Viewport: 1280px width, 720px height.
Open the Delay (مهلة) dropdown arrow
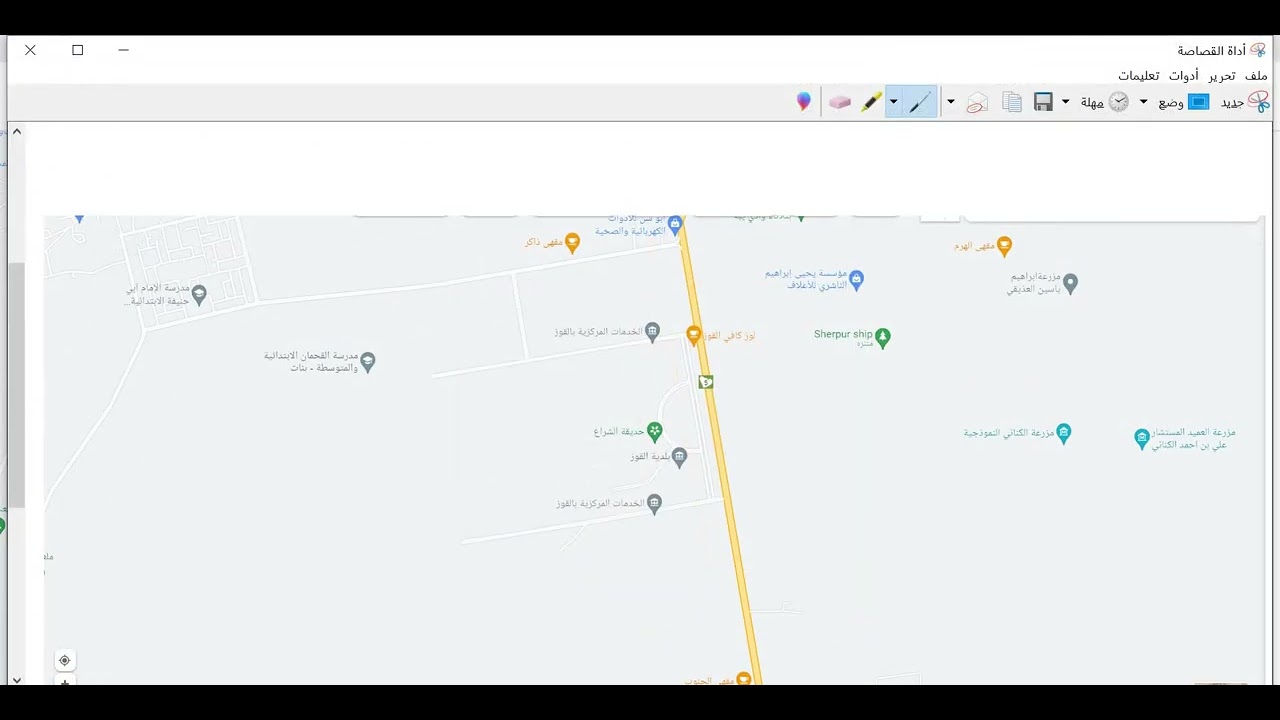[x=1065, y=102]
